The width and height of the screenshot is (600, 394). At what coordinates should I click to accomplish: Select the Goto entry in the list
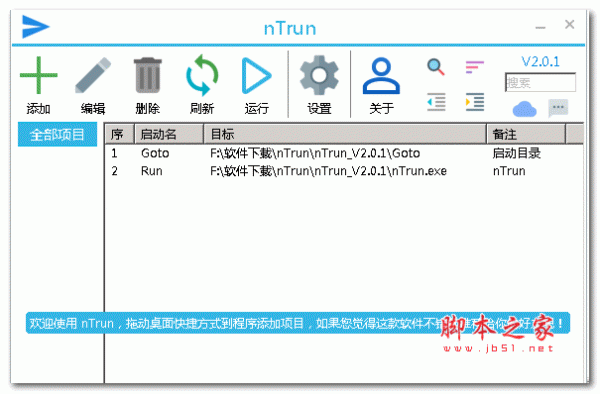tap(155, 153)
